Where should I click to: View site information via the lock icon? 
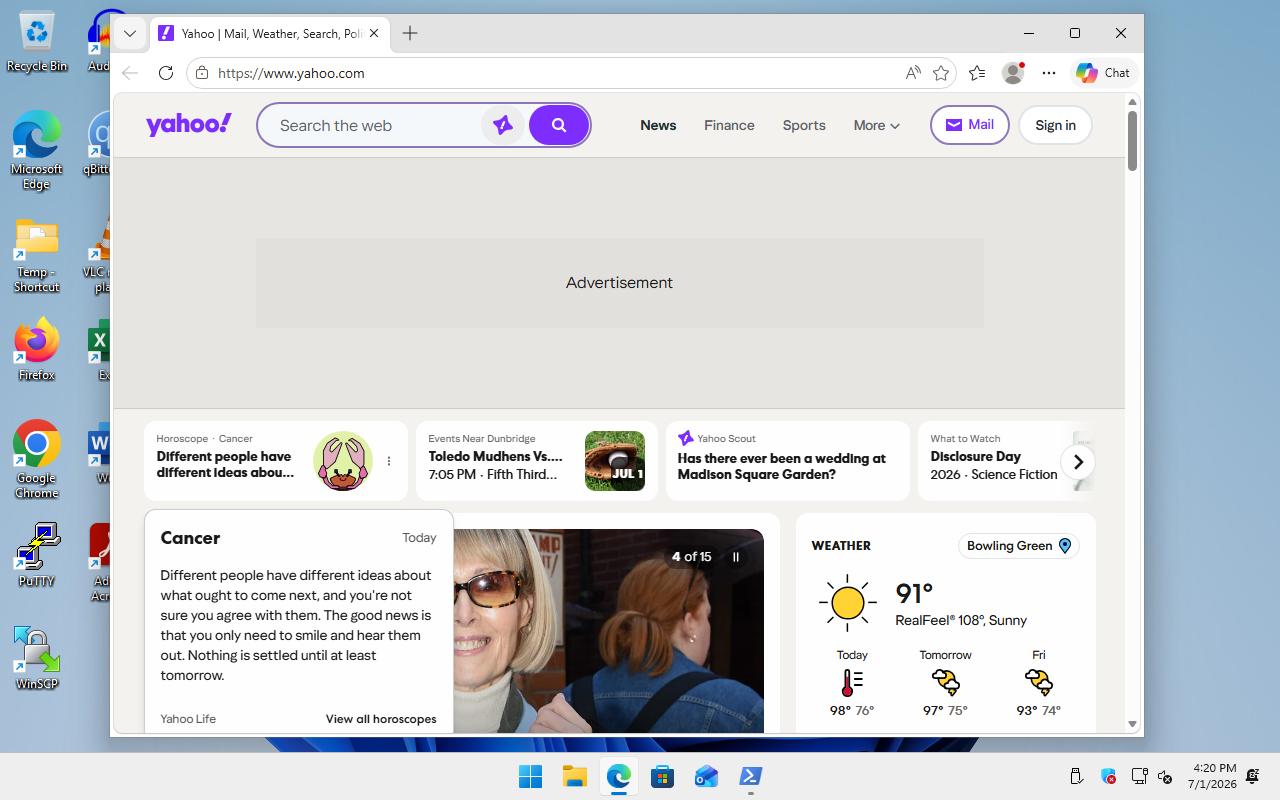(202, 73)
